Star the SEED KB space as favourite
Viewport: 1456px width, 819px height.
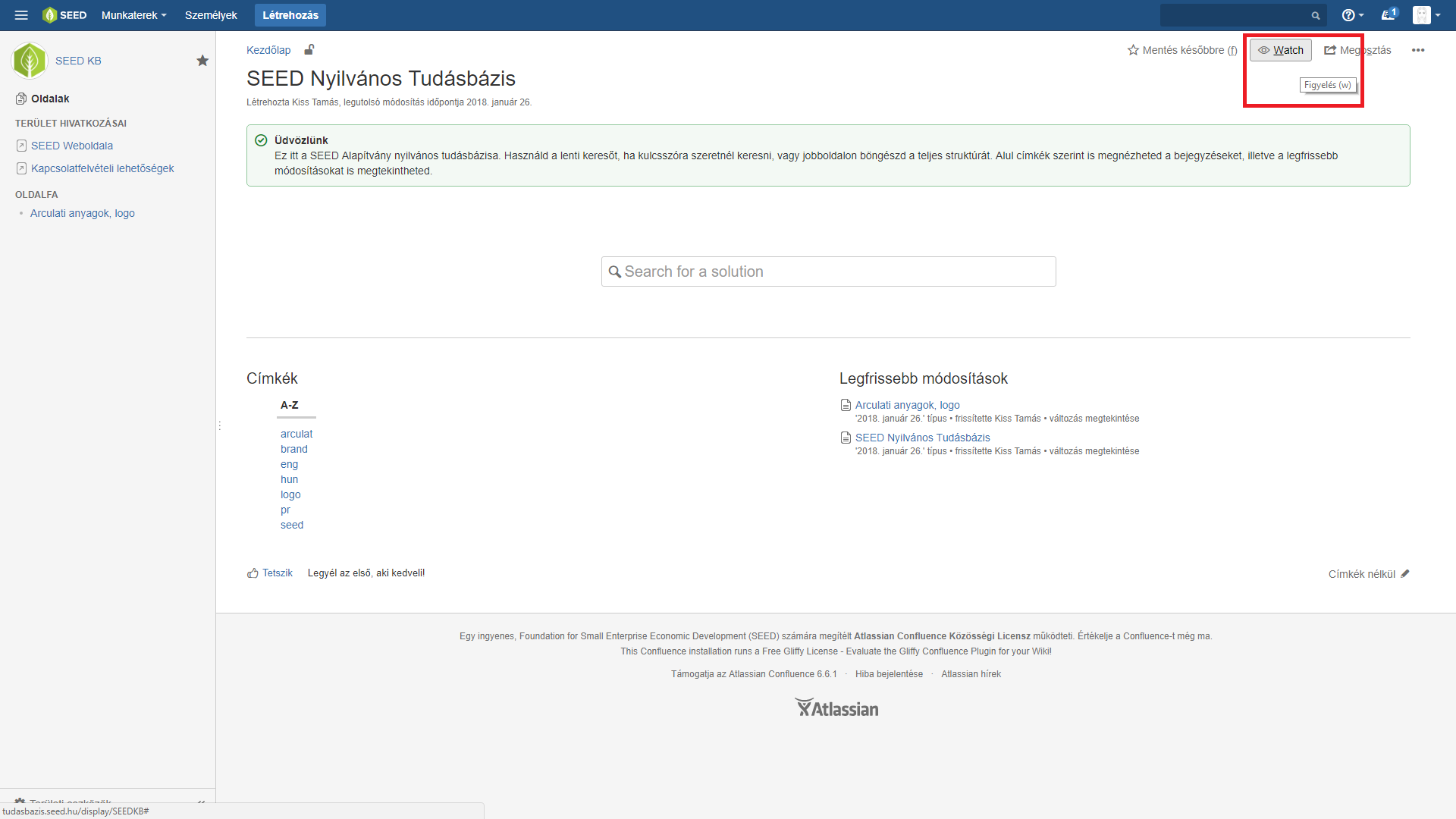[x=202, y=61]
